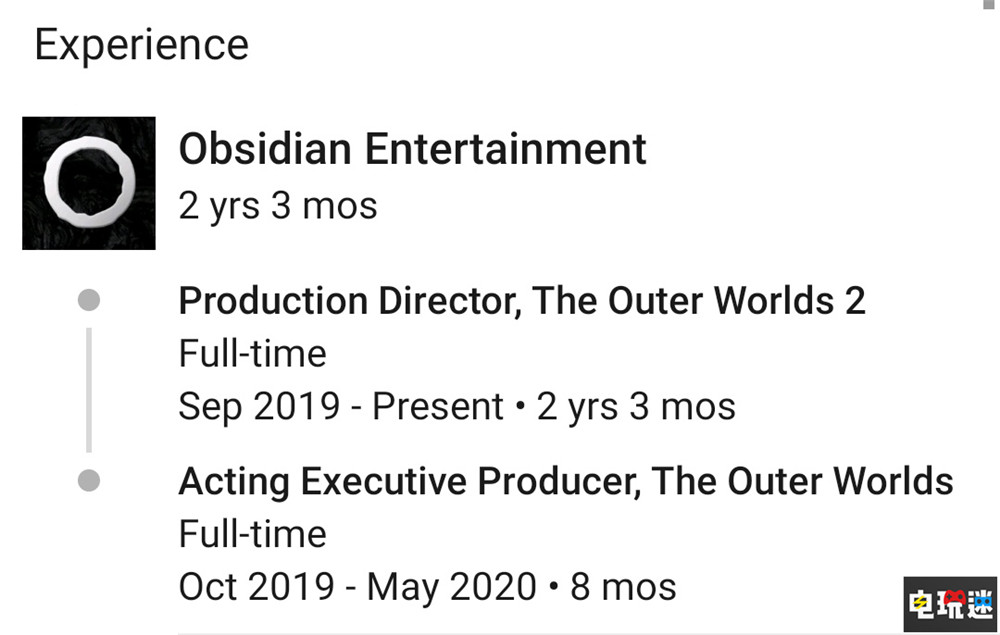Screen dimensions: 1000x635
Task: Click the company total duration under Obsidian Entertainment
Action: click(x=278, y=206)
